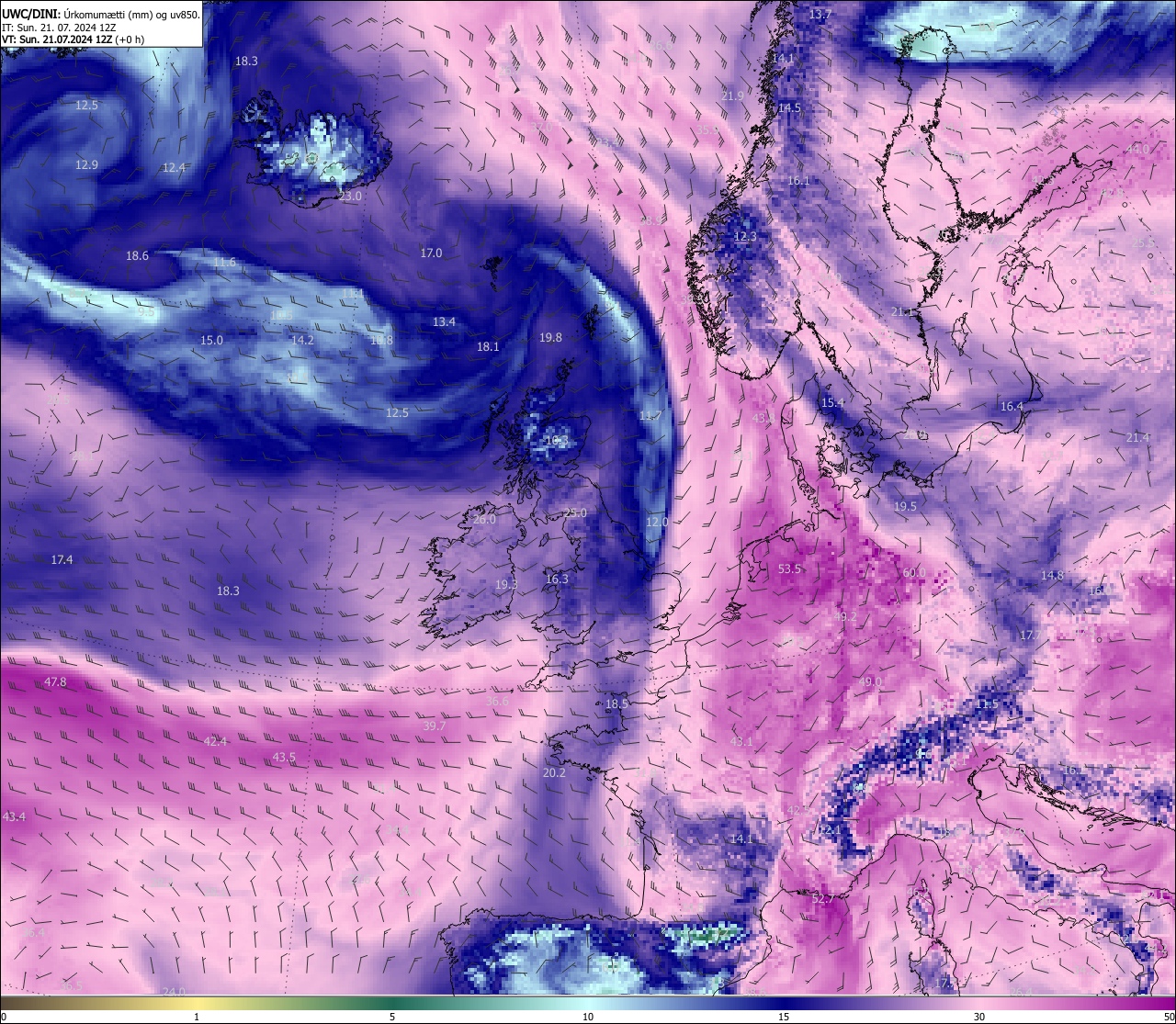This screenshot has height=1024, width=1176.
Task: Click the 21.1 value over Sweden
Action: pyautogui.click(x=902, y=312)
